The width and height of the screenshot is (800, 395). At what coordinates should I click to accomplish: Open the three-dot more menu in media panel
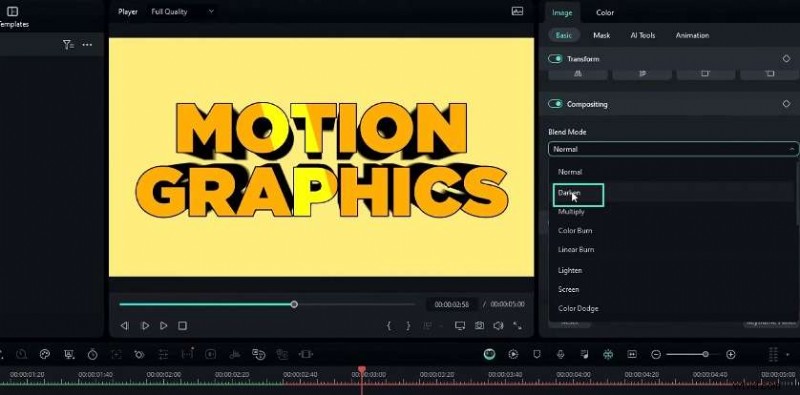(87, 45)
